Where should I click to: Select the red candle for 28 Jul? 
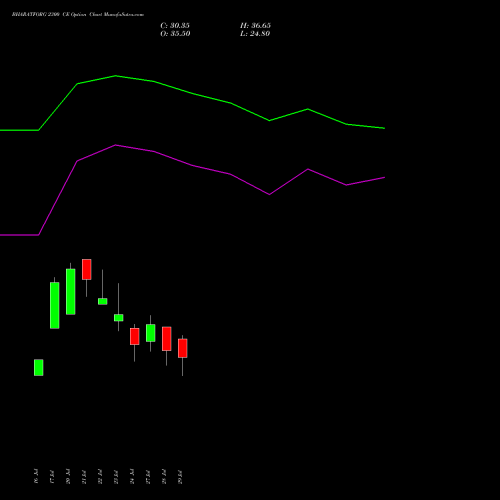coord(167,339)
